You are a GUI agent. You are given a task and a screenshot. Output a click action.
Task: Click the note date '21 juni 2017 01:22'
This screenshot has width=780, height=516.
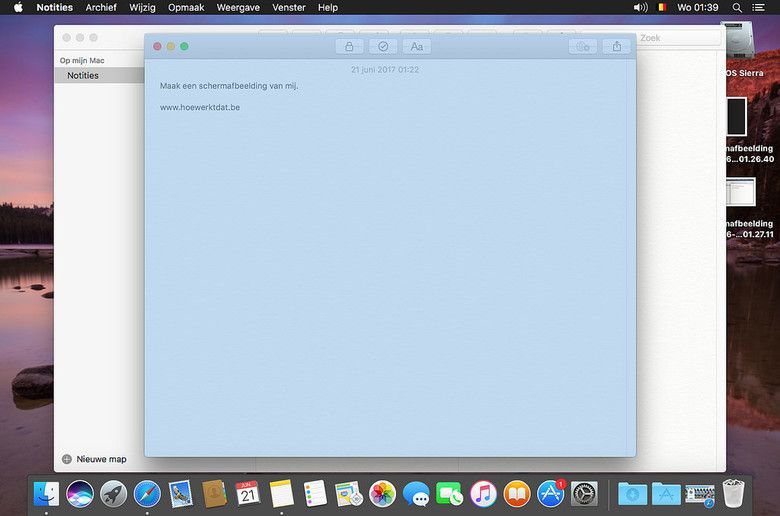pyautogui.click(x=385, y=70)
